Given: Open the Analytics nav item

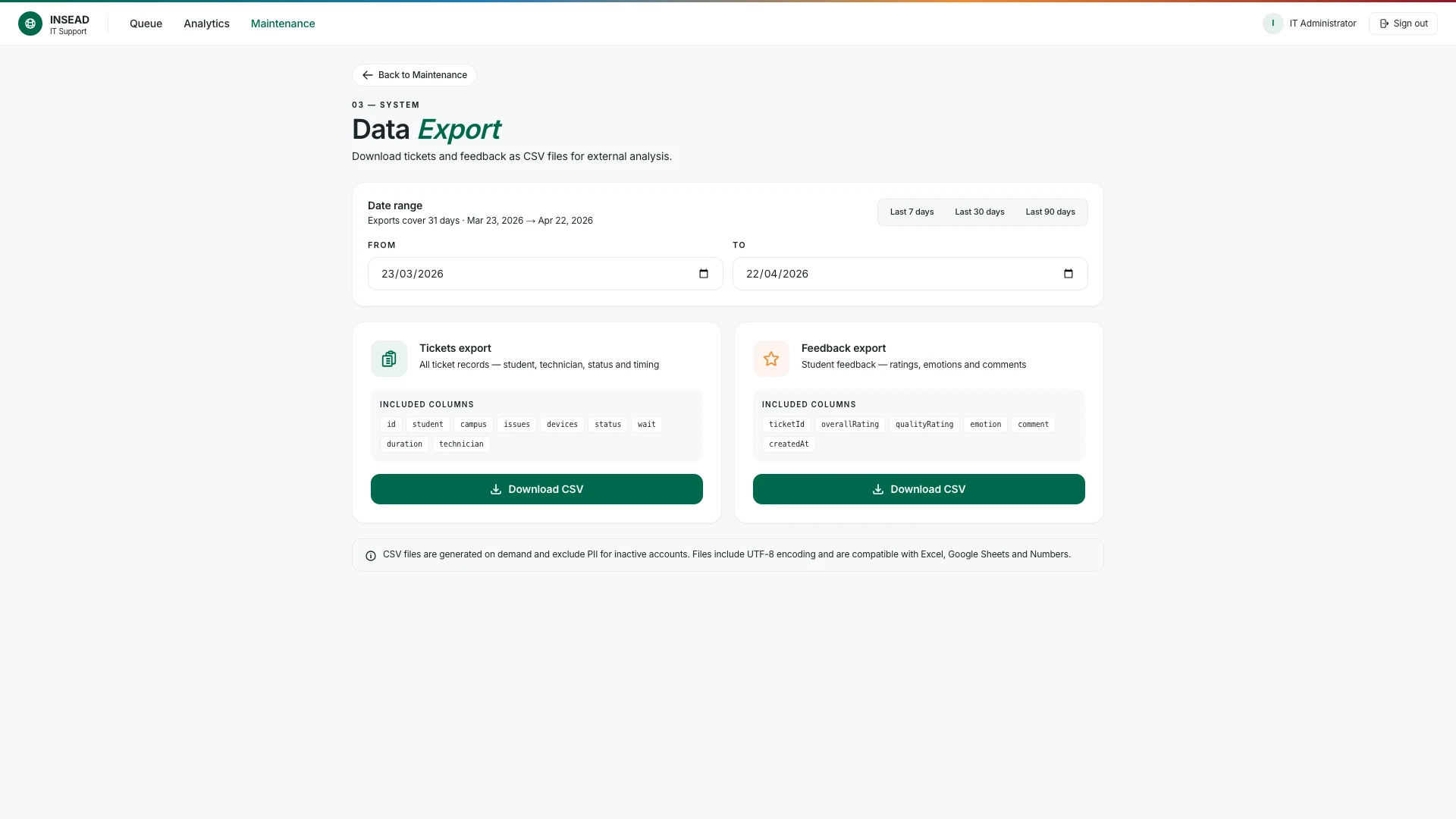Looking at the screenshot, I should 206,24.
